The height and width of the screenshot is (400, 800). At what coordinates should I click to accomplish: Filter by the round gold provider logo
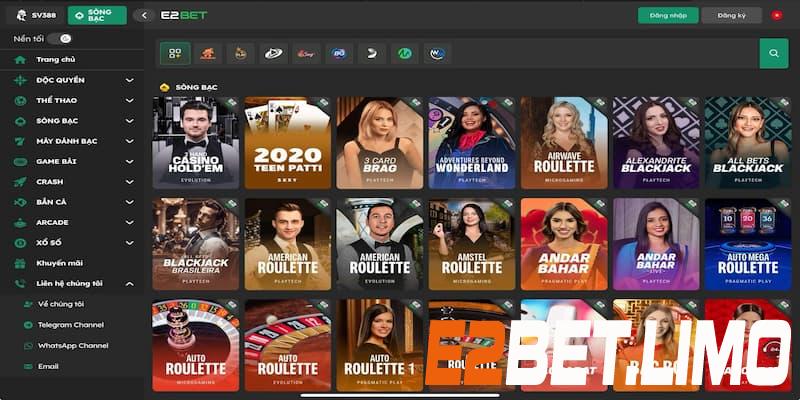click(x=241, y=53)
